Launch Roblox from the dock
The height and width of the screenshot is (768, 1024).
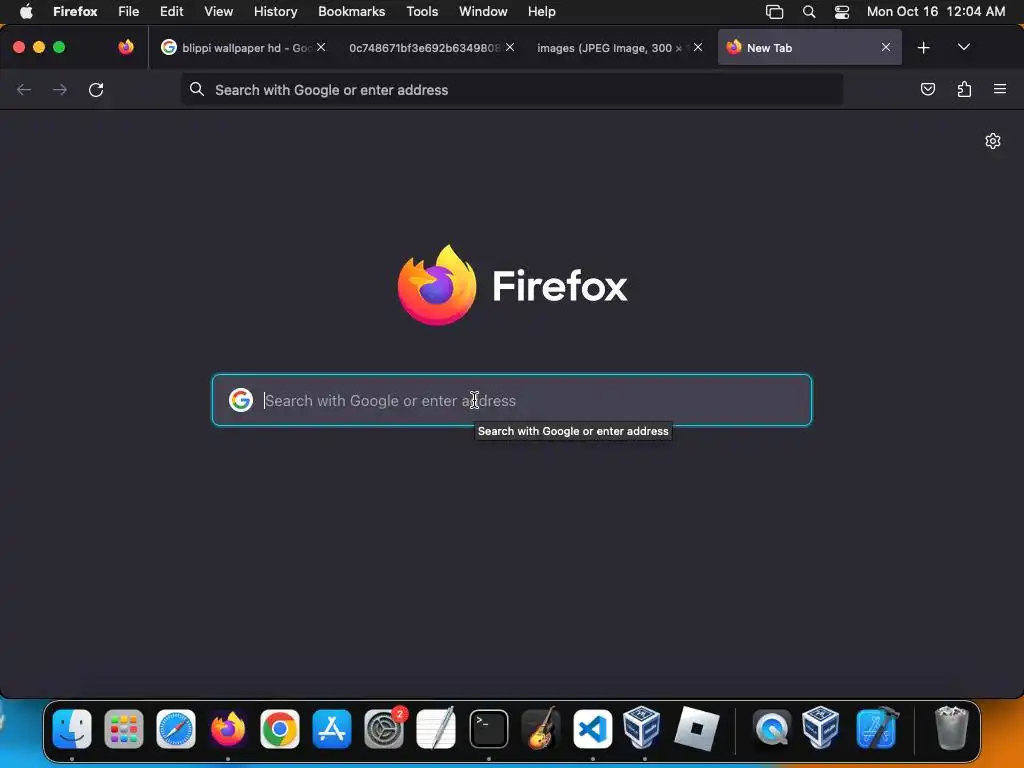[x=696, y=728]
